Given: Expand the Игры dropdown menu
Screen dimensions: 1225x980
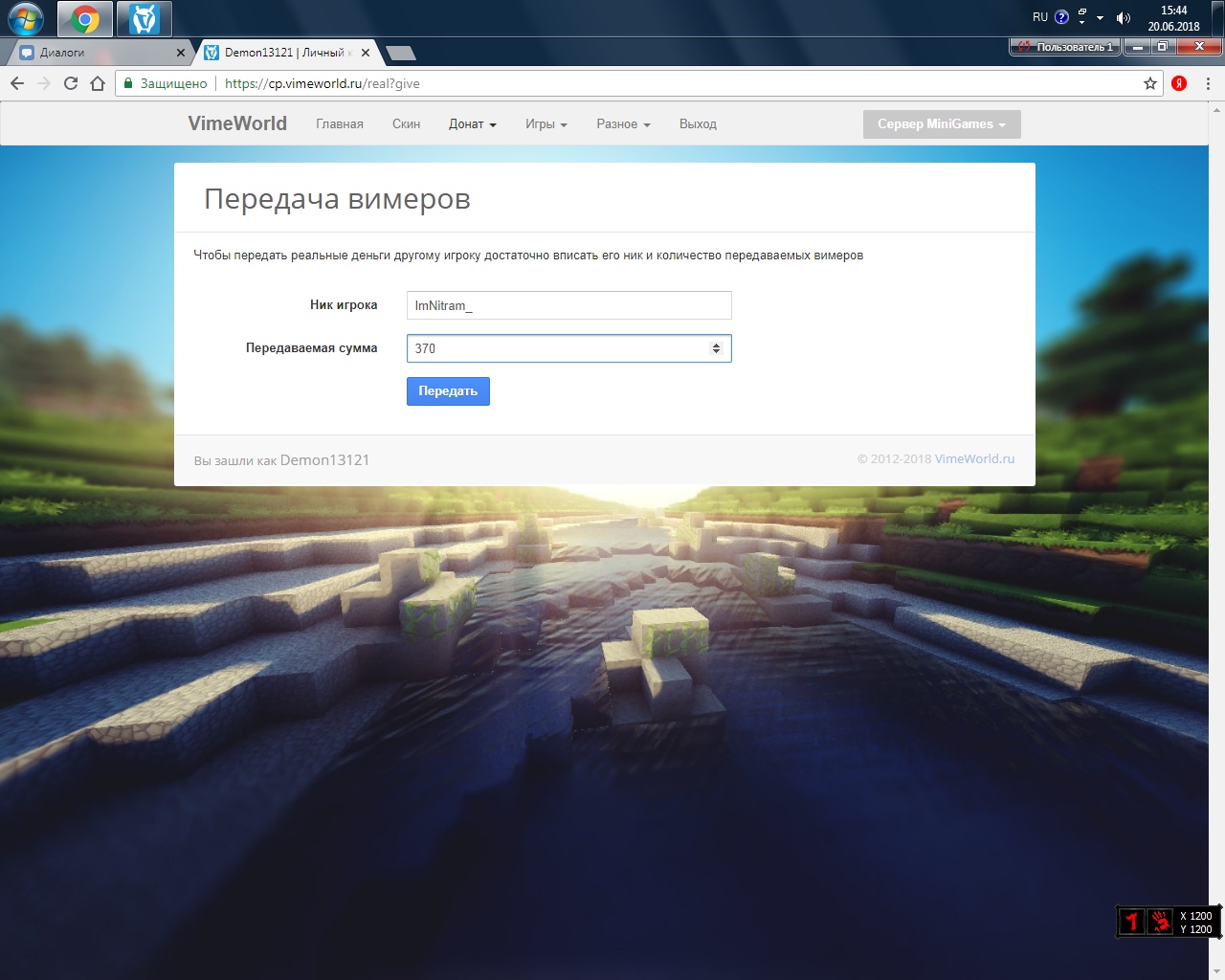Looking at the screenshot, I should coord(546,124).
